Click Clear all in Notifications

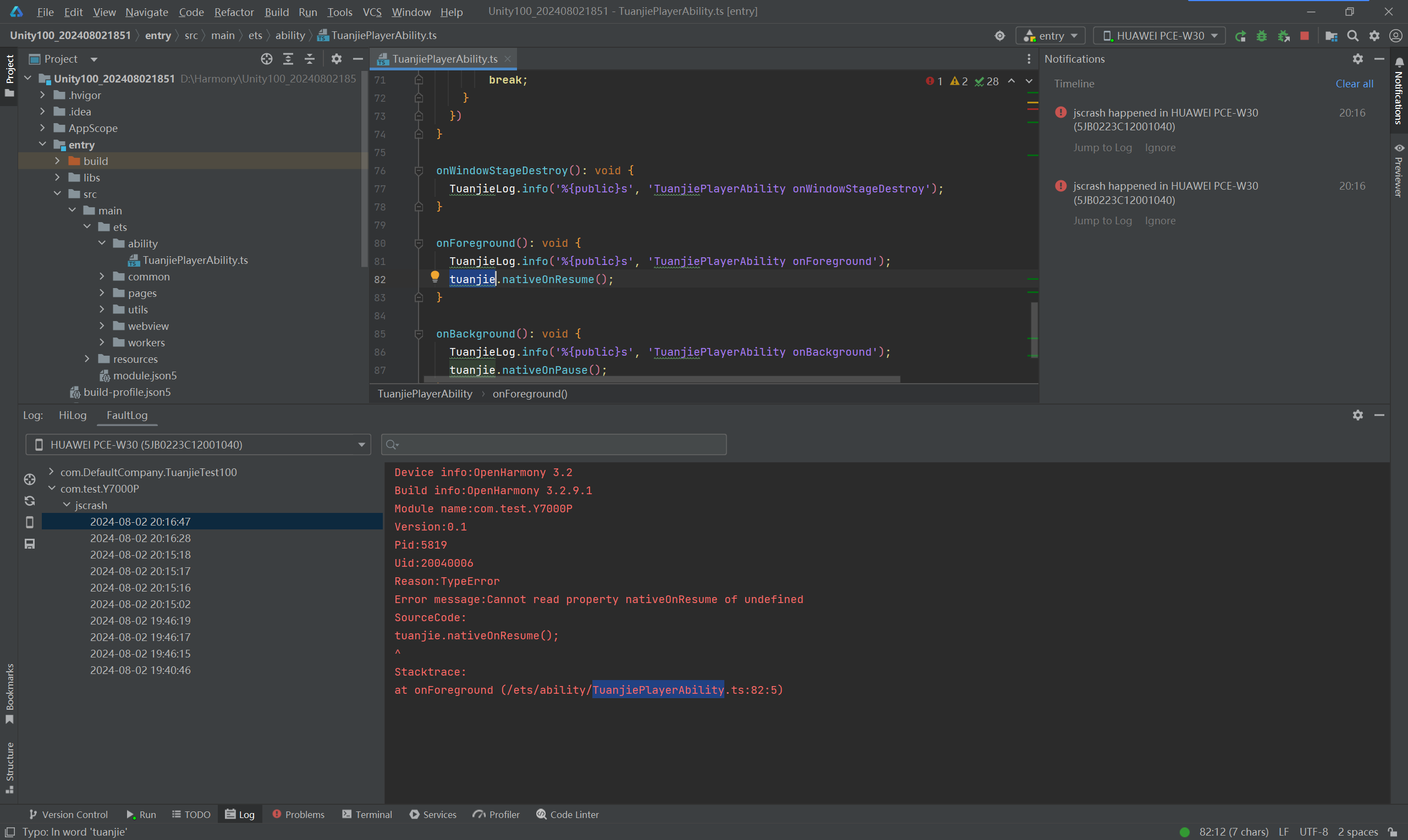1354,84
